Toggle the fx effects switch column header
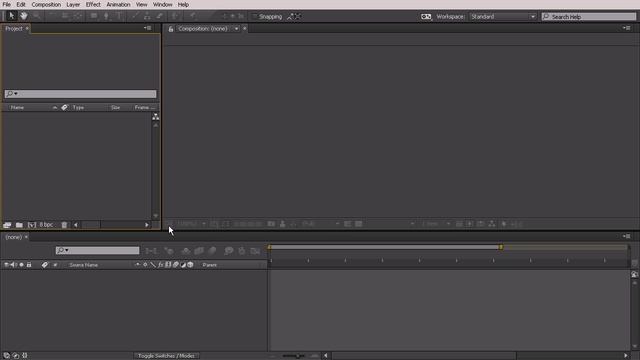 point(160,265)
